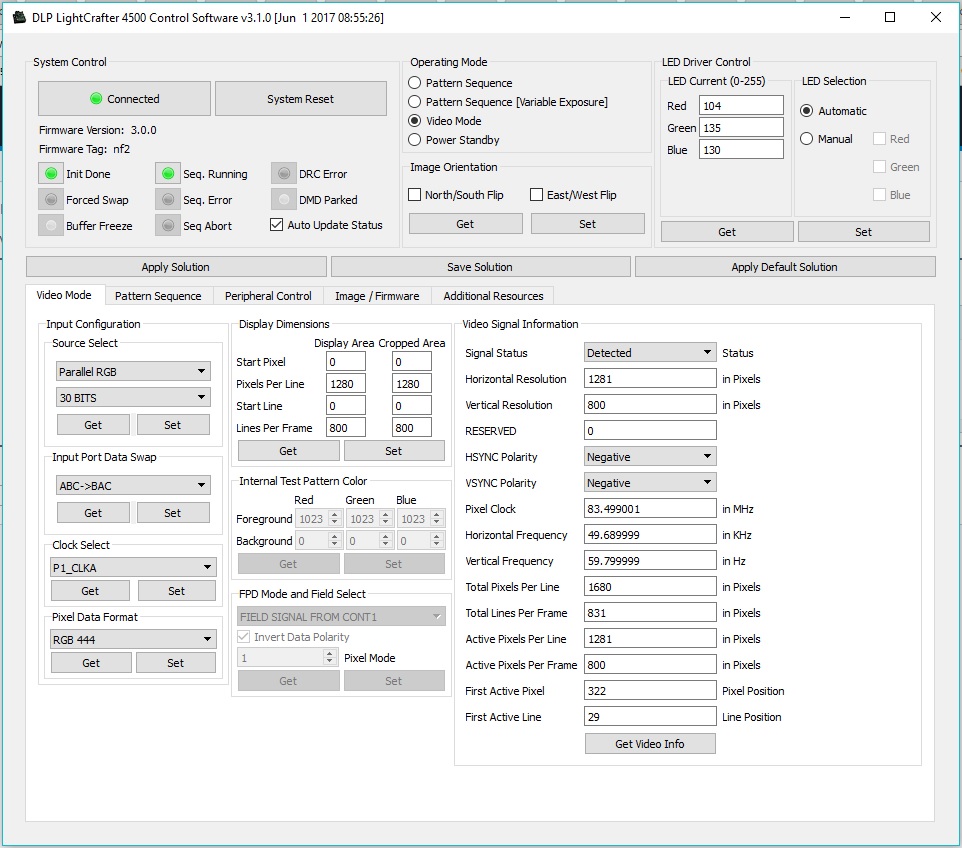
Task: Click the Blue LED current field
Action: click(741, 149)
